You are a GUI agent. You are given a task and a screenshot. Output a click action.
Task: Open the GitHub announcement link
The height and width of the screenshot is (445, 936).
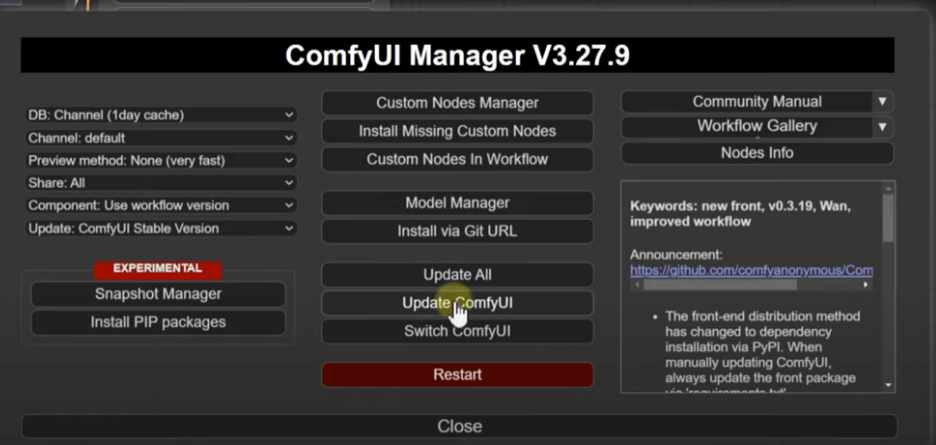(x=751, y=270)
